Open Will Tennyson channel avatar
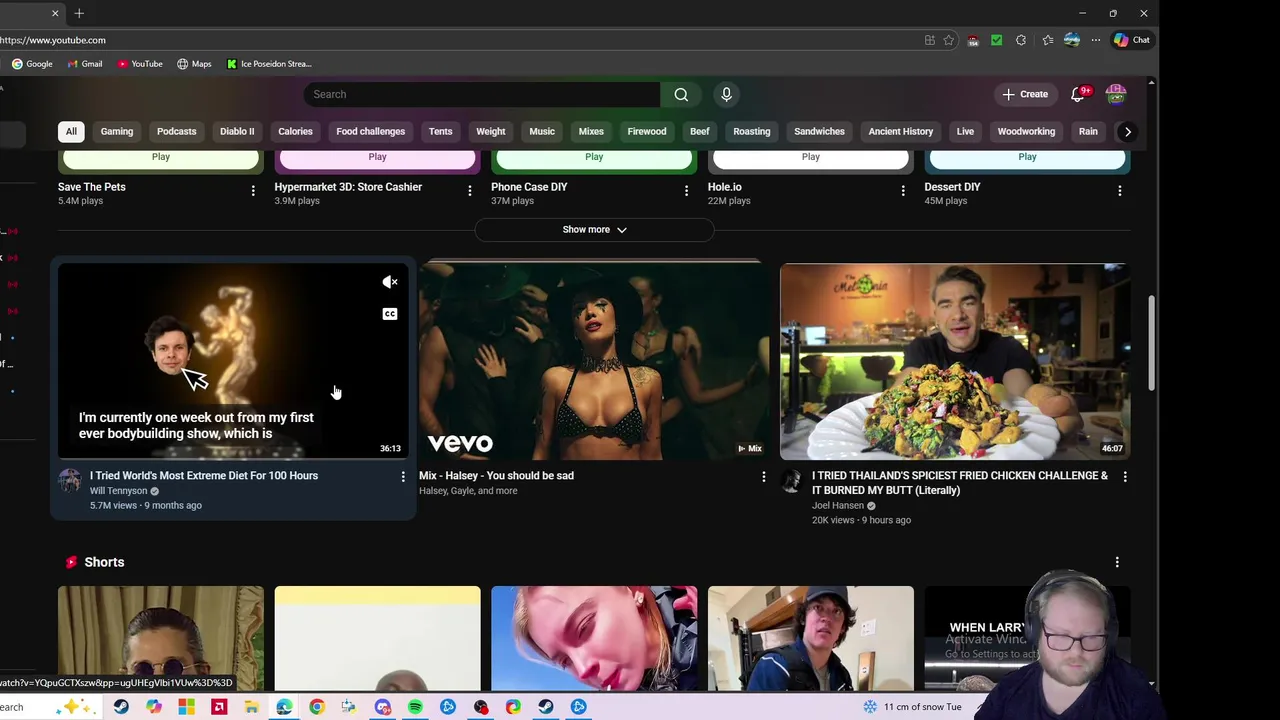This screenshot has width=1280, height=720. coord(69,480)
